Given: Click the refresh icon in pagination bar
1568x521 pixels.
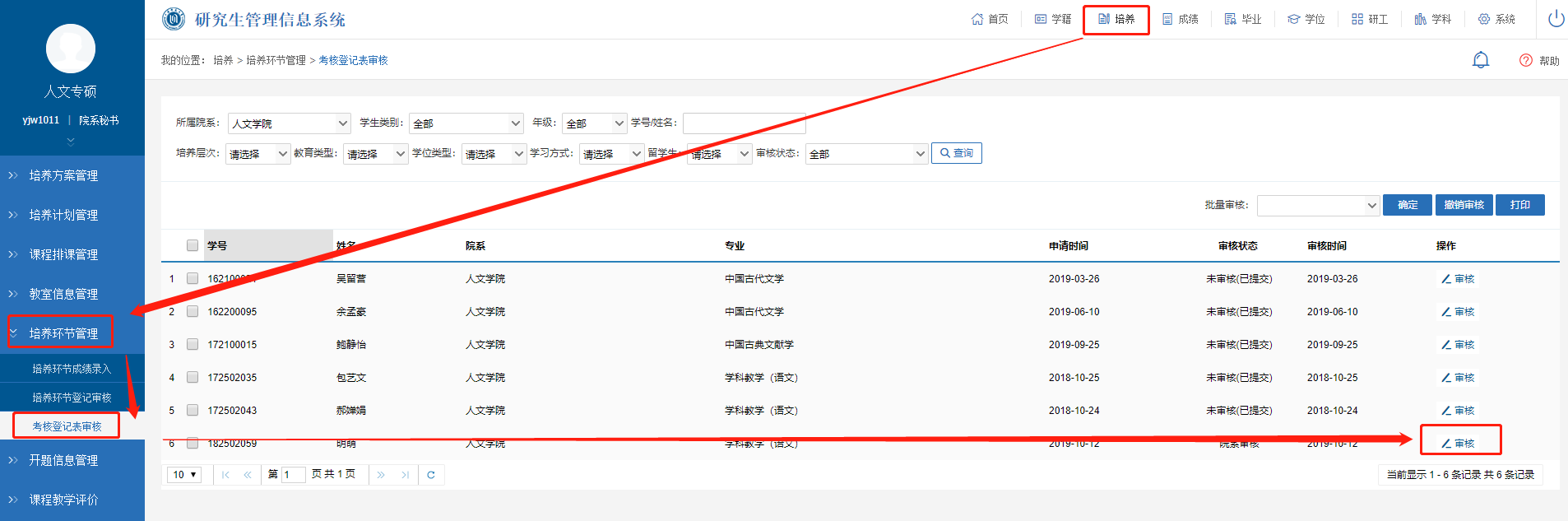Looking at the screenshot, I should [430, 475].
